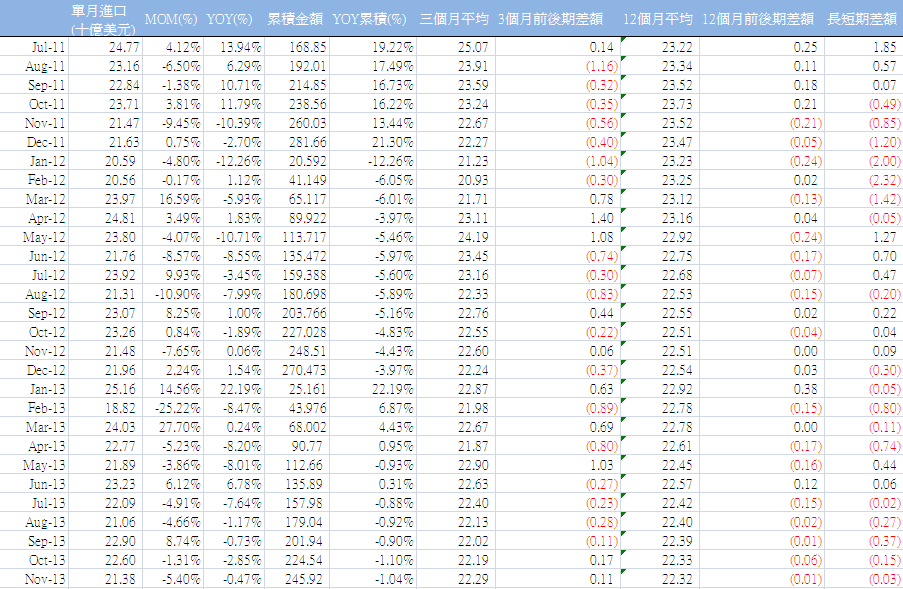Screen dimensions: 903x589
Task: Click the Nov-12 row label
Action: 45,351
